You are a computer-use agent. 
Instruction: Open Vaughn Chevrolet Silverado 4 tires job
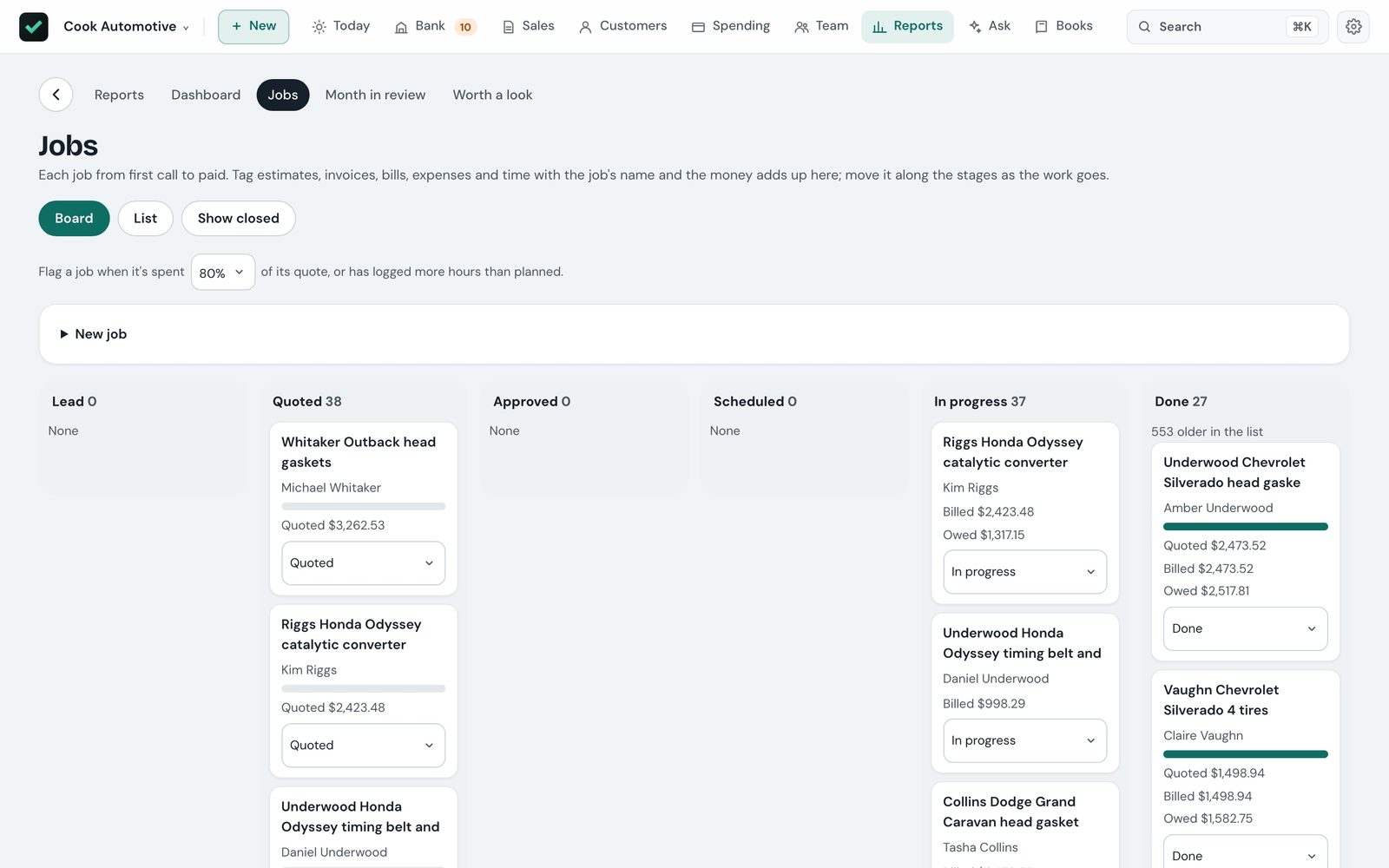tap(1221, 700)
